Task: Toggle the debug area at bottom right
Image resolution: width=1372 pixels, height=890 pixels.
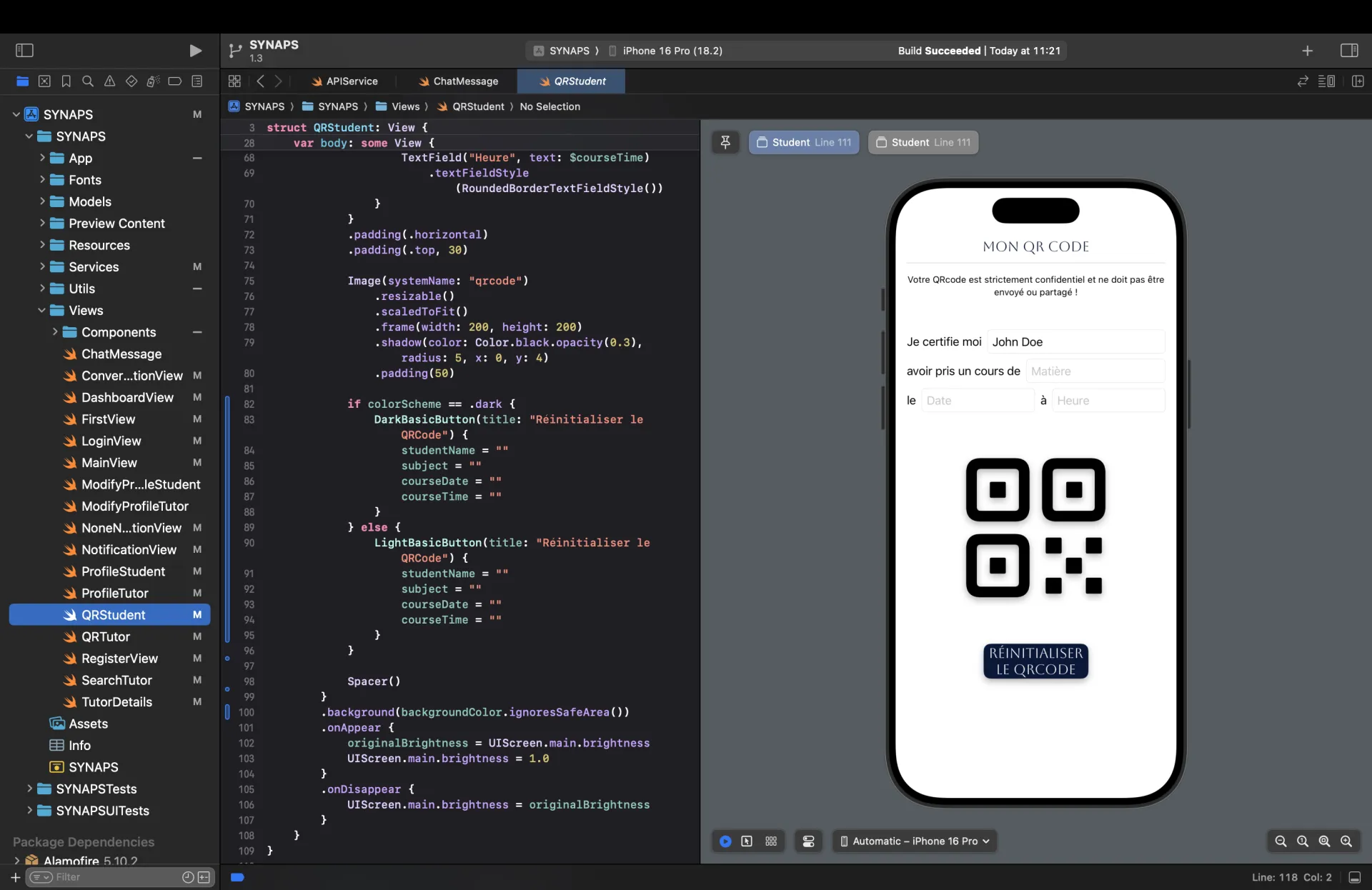Action: 1354,877
